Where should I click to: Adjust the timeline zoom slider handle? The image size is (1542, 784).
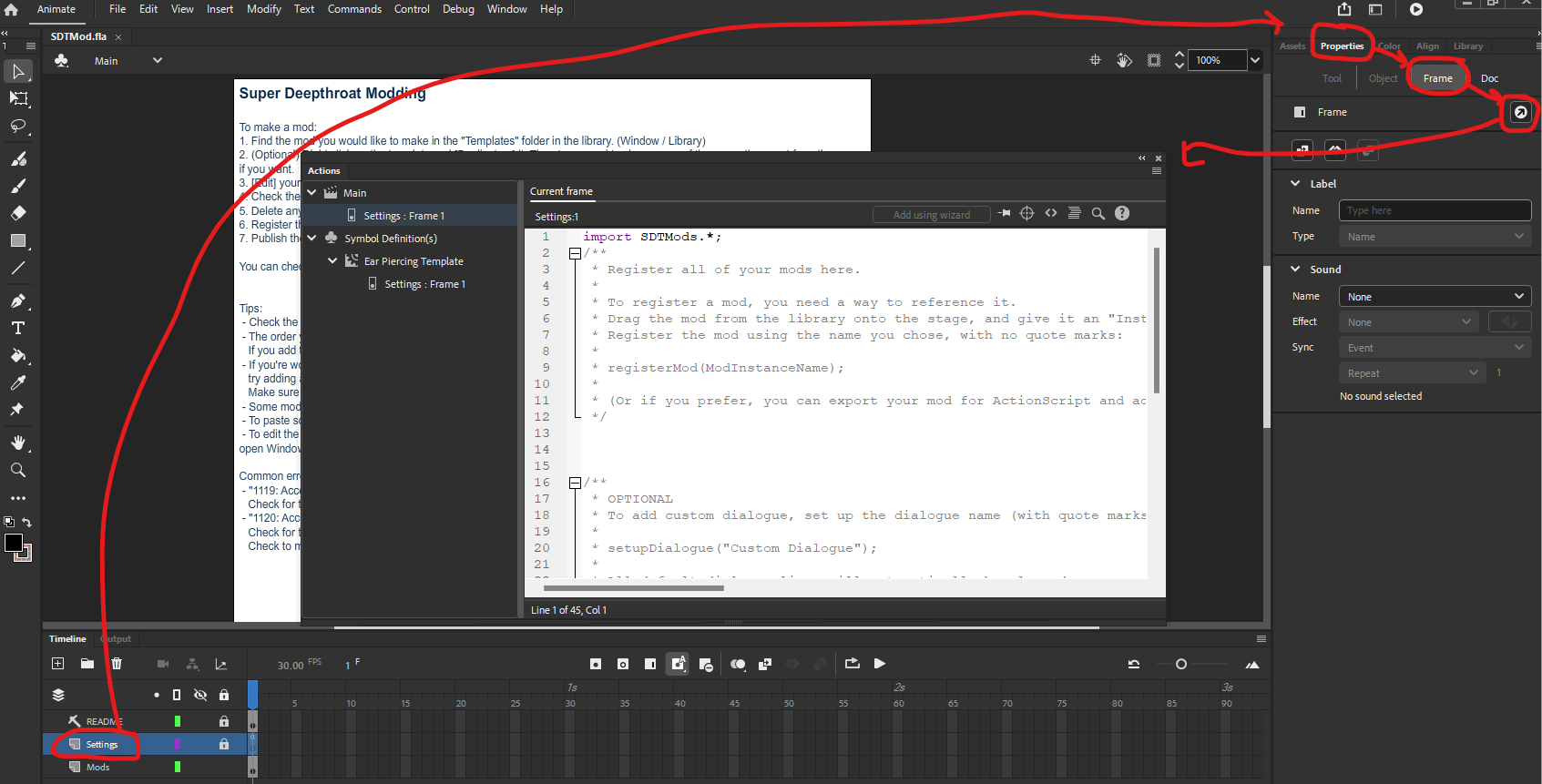click(x=1181, y=664)
